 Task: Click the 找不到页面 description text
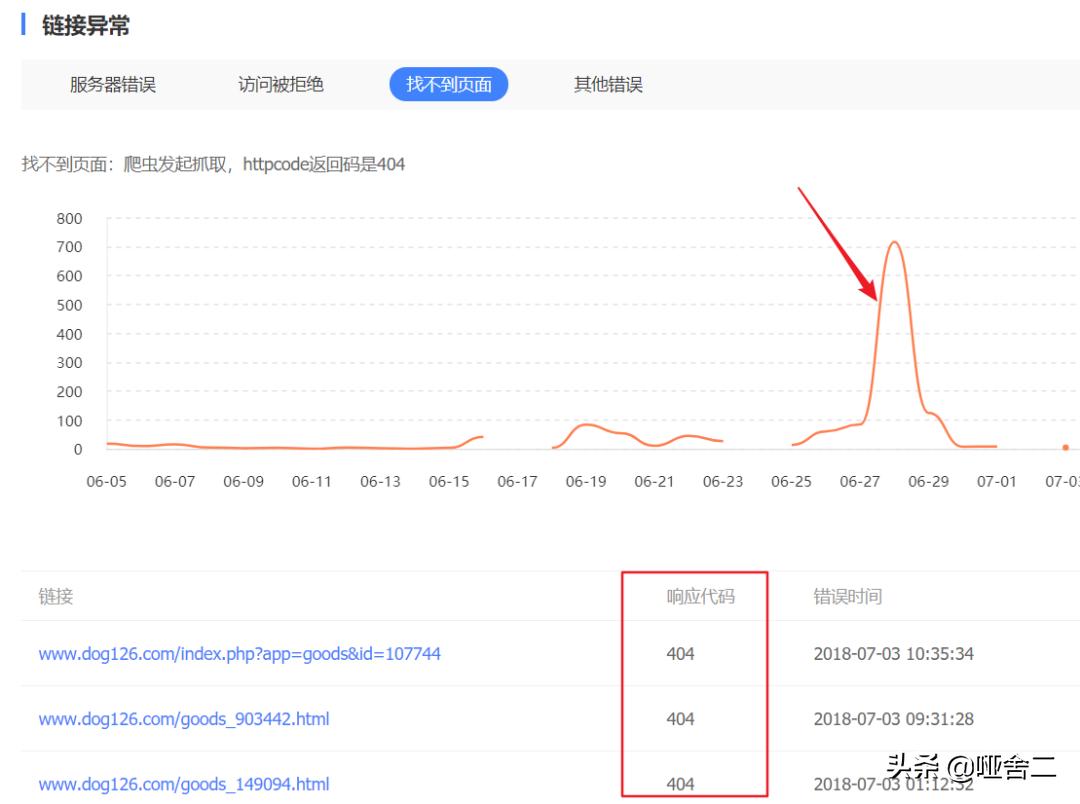click(x=214, y=164)
